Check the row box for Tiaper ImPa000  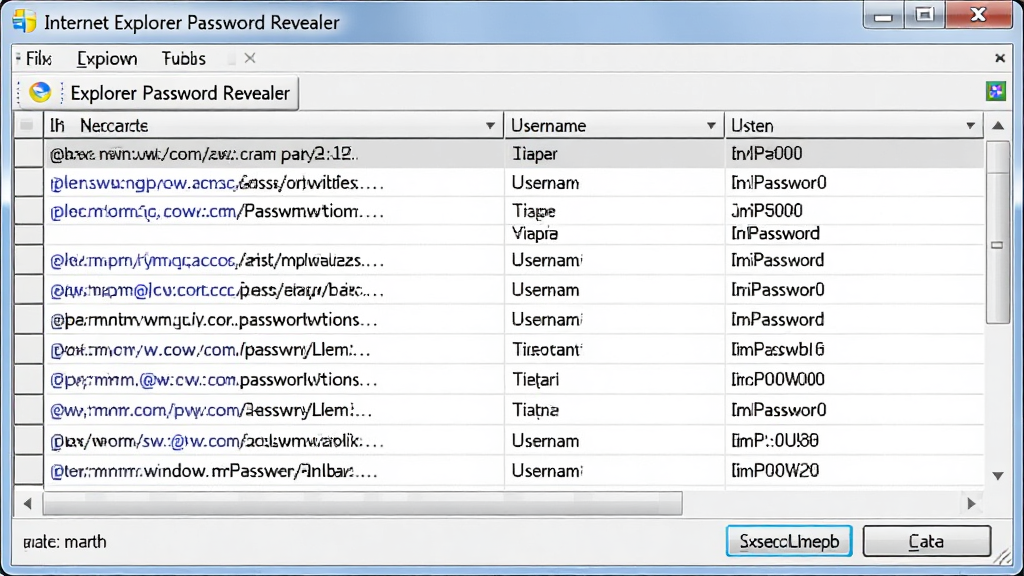29,154
